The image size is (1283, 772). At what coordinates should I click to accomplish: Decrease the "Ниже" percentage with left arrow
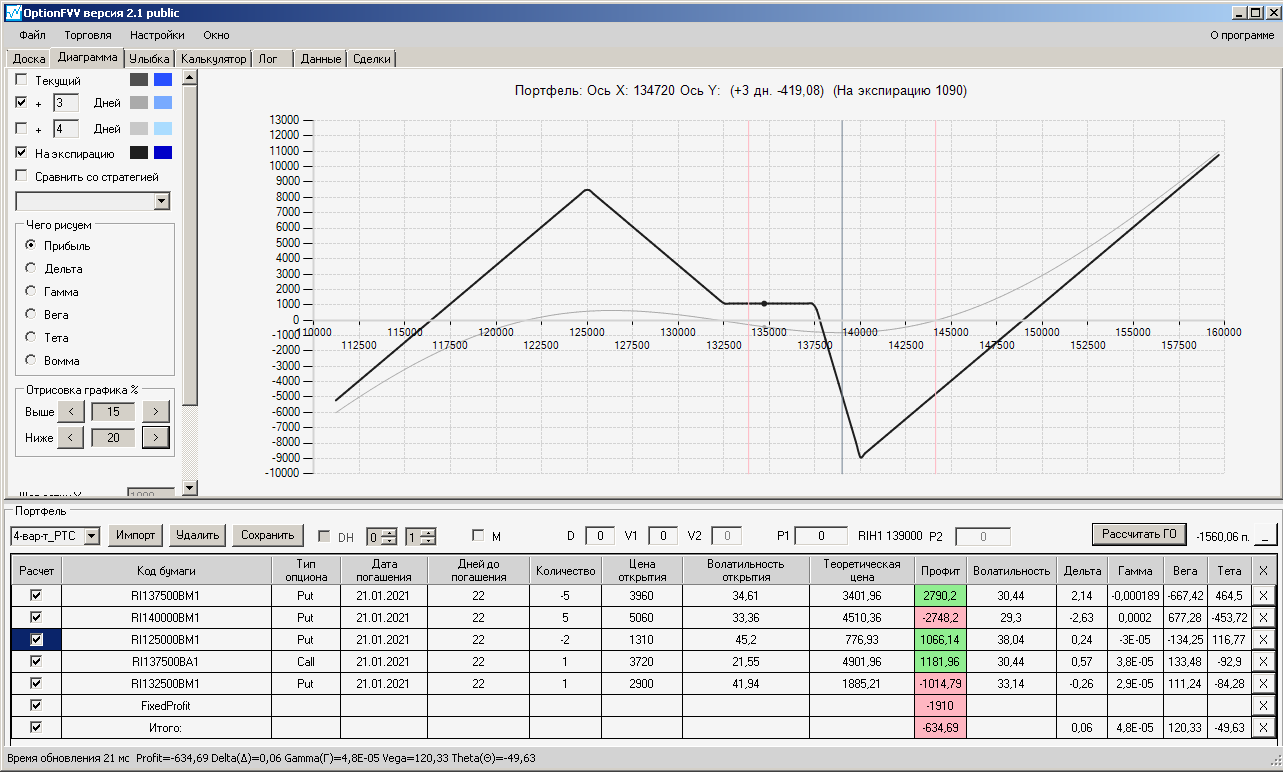tap(70, 437)
